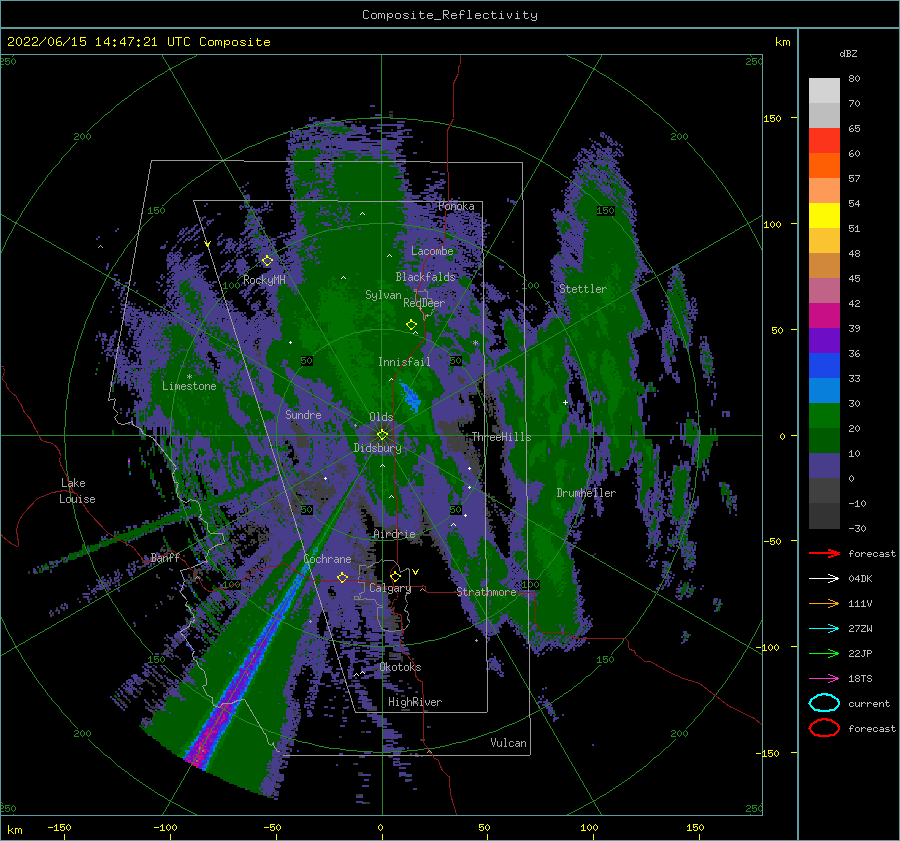The width and height of the screenshot is (900, 841).
Task: Click the 80 dBZ white color swatch
Action: 824,90
